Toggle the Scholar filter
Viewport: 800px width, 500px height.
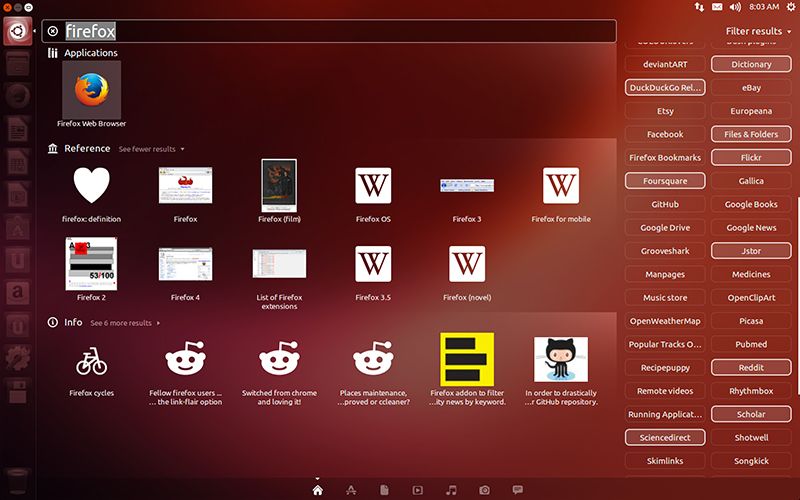pyautogui.click(x=751, y=414)
